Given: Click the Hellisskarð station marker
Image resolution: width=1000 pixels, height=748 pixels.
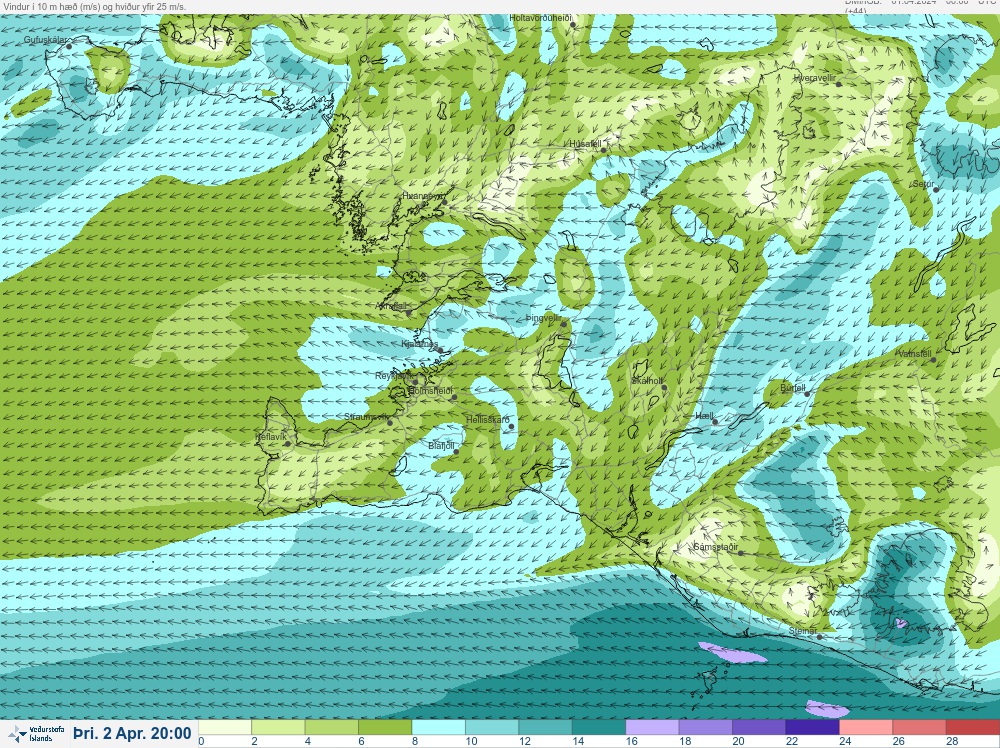Looking at the screenshot, I should (x=511, y=427).
